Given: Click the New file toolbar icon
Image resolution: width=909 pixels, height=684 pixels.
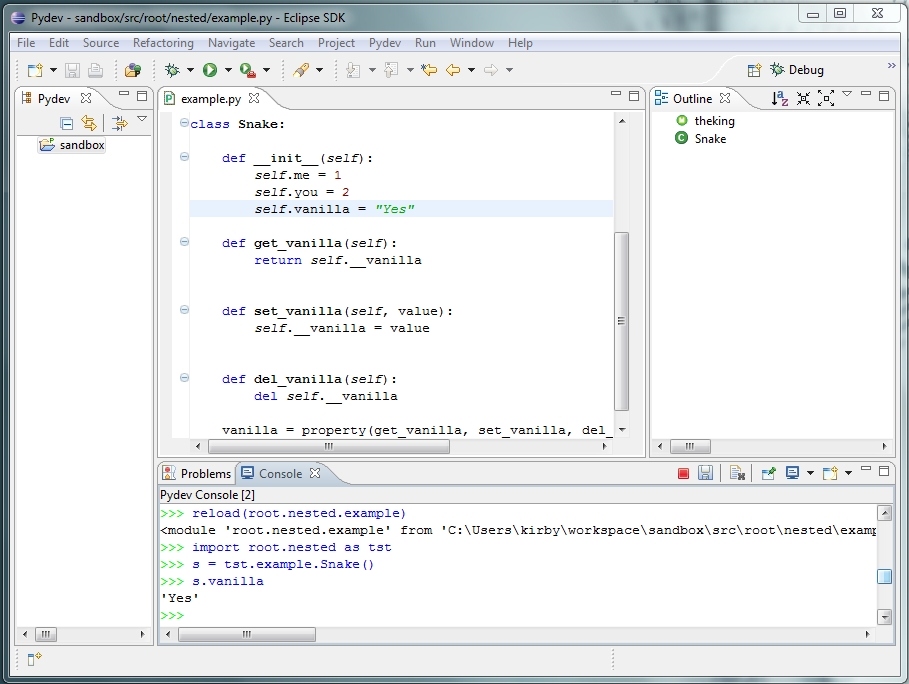Looking at the screenshot, I should point(35,70).
